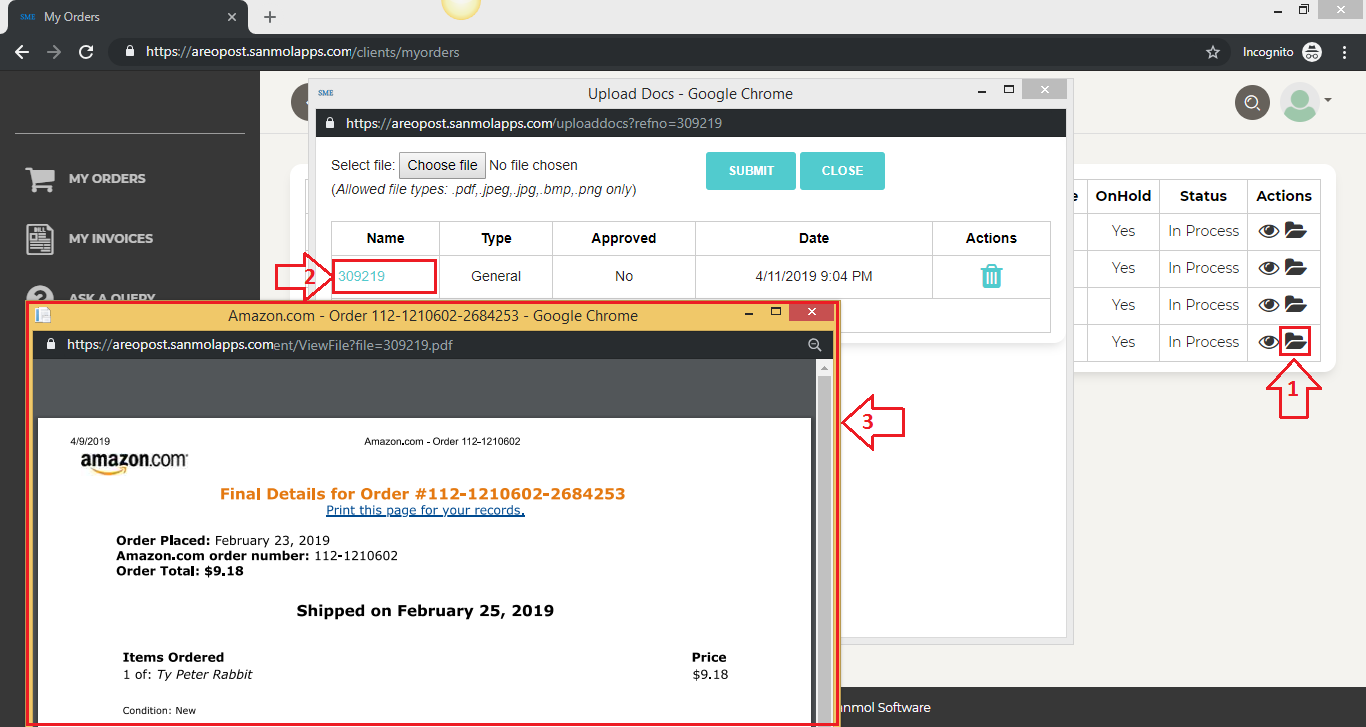The height and width of the screenshot is (727, 1366).
Task: Click the search magnifier icon at top right
Action: [x=1251, y=102]
